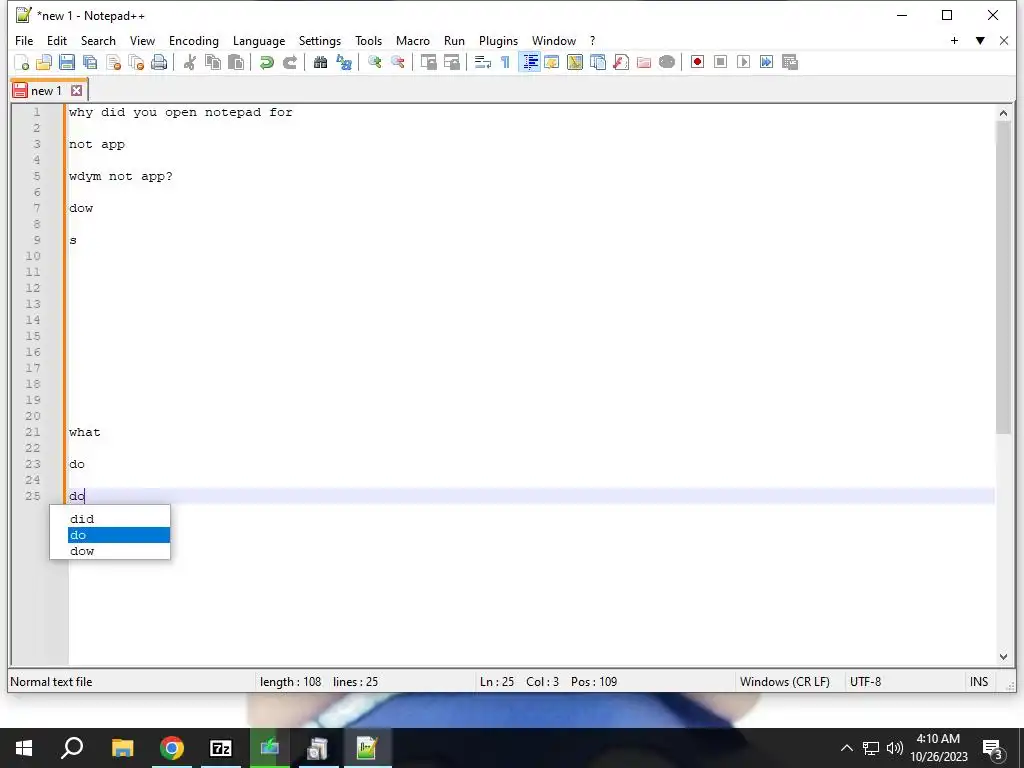Play back the recorded macro
The width and height of the screenshot is (1024, 768).
coord(743,62)
